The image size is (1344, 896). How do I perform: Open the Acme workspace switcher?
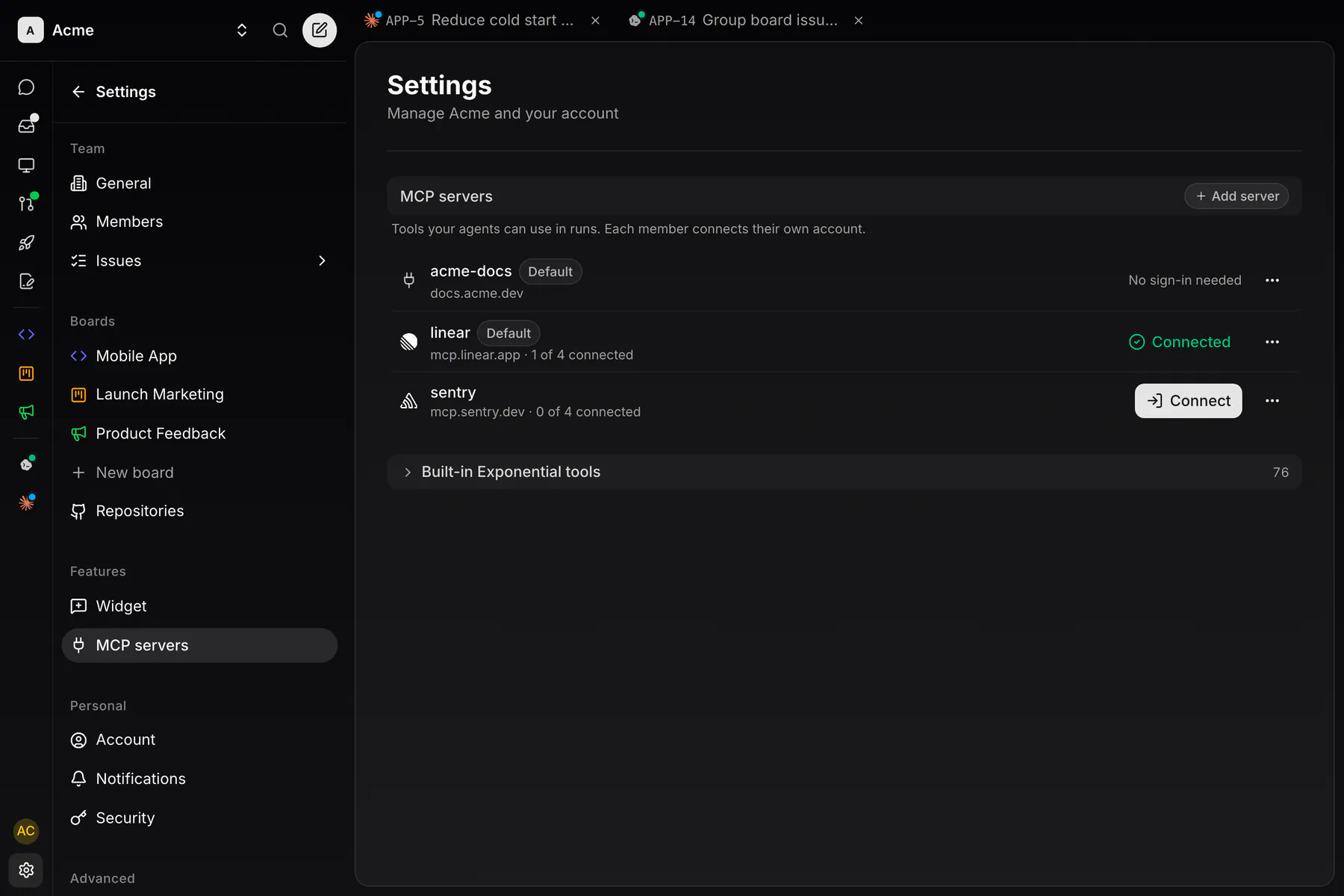(133, 30)
